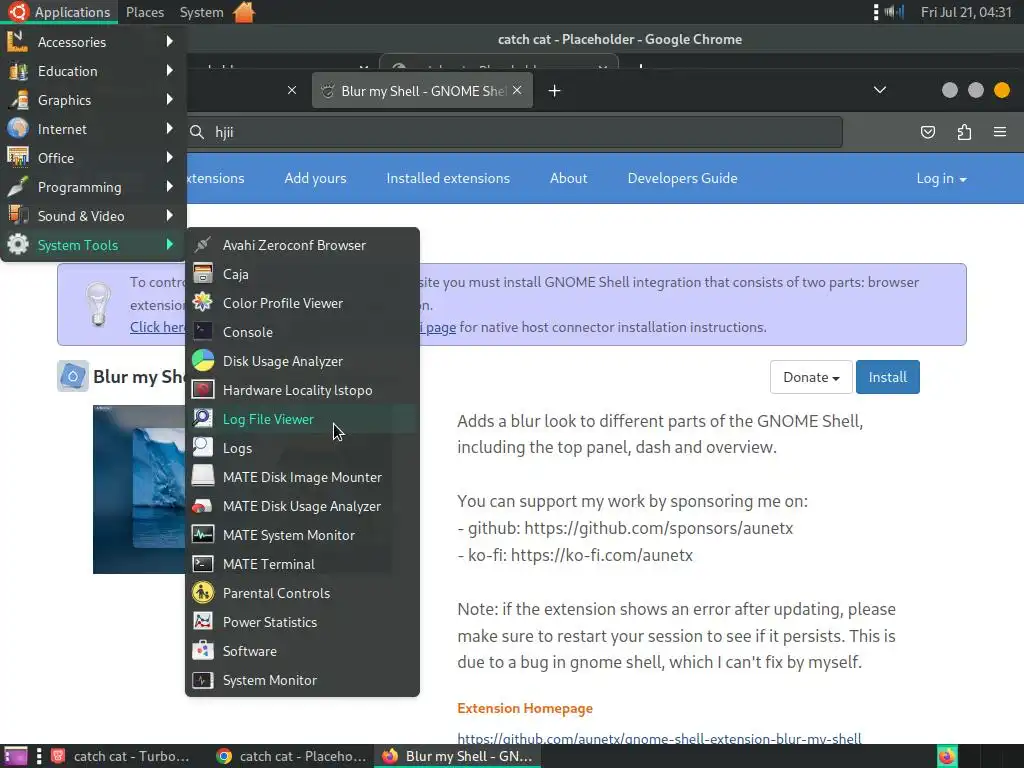The height and width of the screenshot is (768, 1024).
Task: Open Firefox list all tabs chevron
Action: click(x=880, y=90)
